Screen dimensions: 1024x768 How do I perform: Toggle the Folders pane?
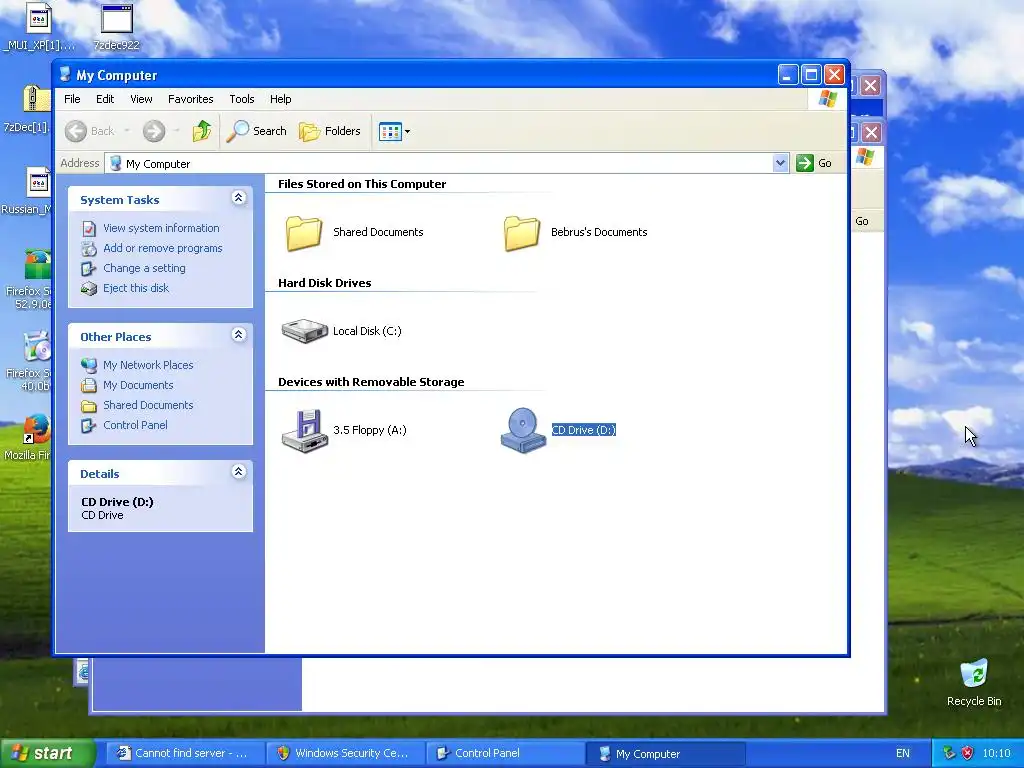pos(330,131)
